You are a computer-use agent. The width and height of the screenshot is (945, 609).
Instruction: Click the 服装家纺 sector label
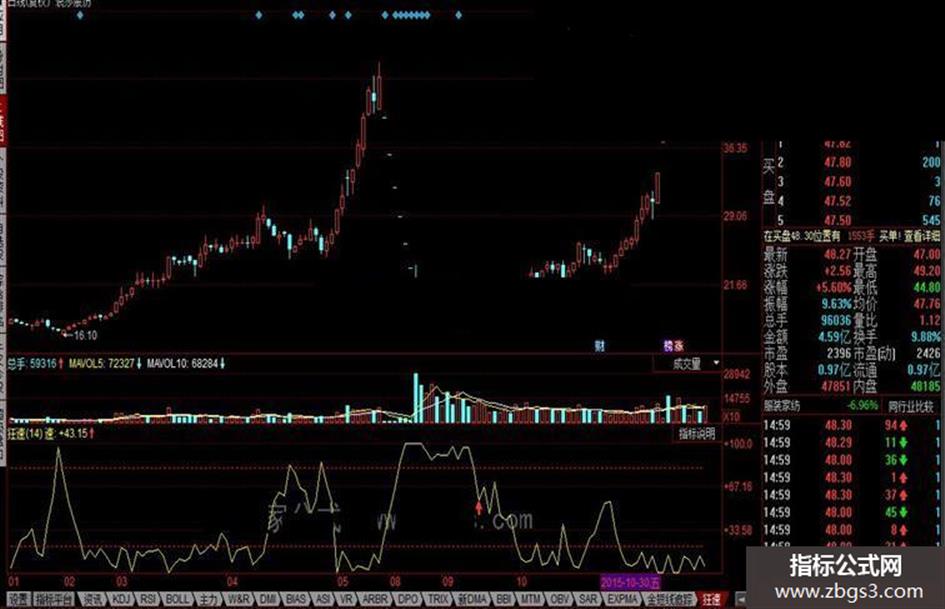pyautogui.click(x=782, y=406)
